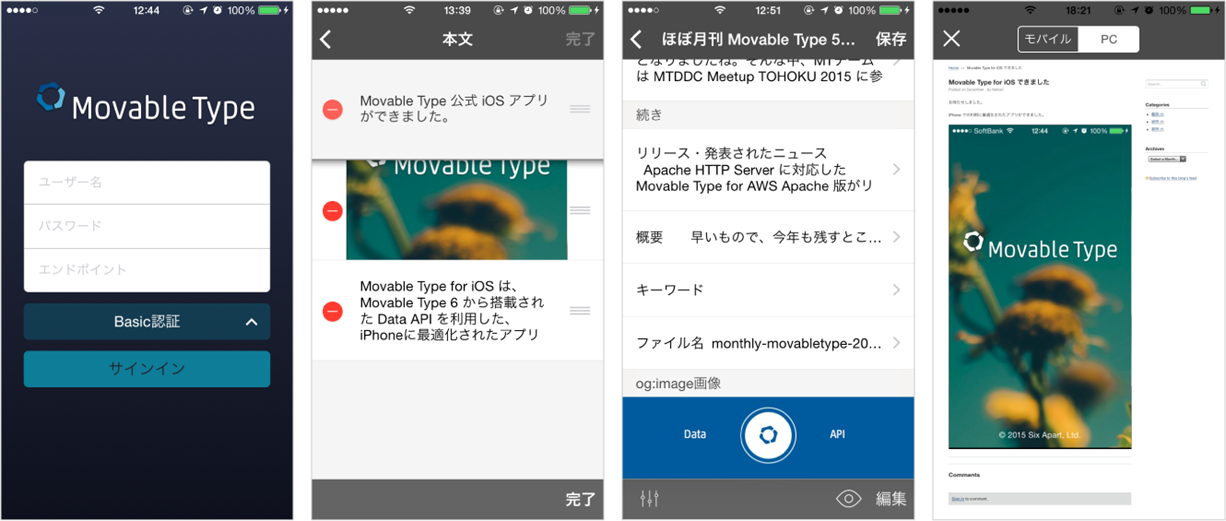Tap battery icon in login screen status bar
Image resolution: width=1226 pixels, height=521 pixels.
(x=272, y=10)
